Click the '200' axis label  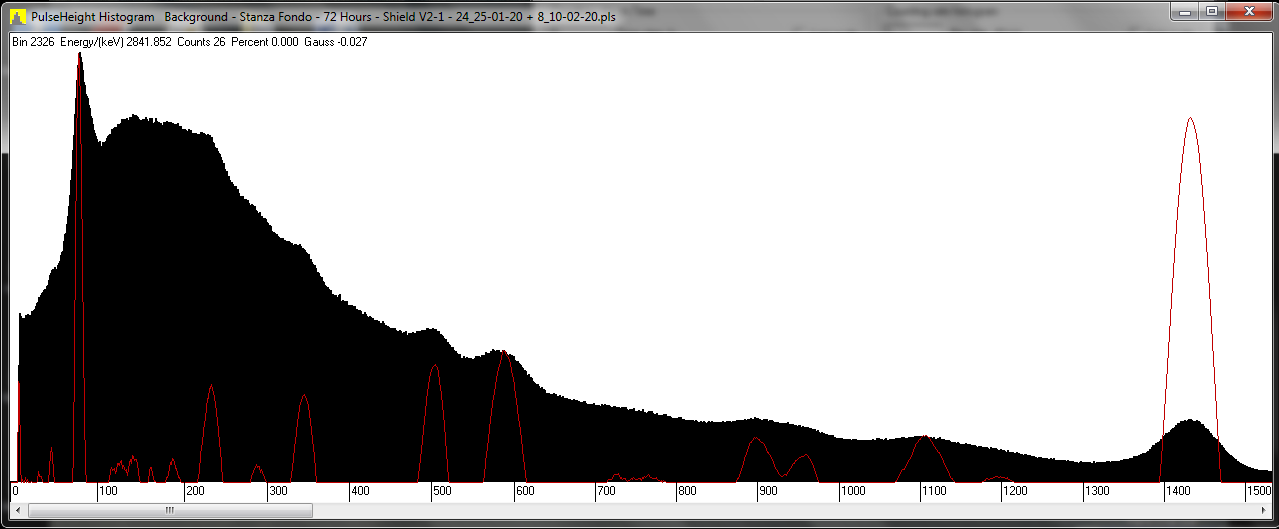pyautogui.click(x=193, y=491)
